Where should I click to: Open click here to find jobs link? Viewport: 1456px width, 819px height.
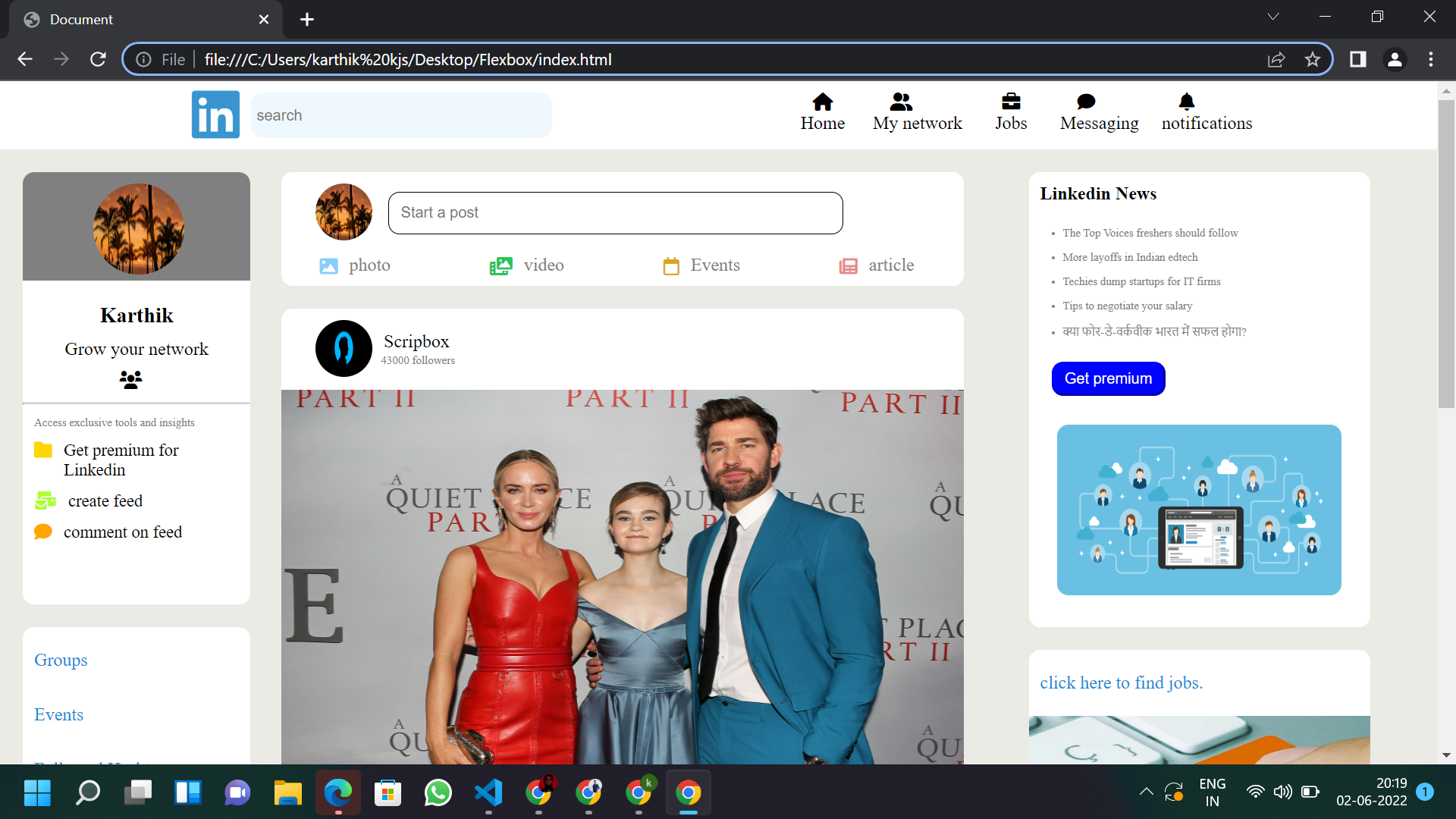coord(1121,682)
